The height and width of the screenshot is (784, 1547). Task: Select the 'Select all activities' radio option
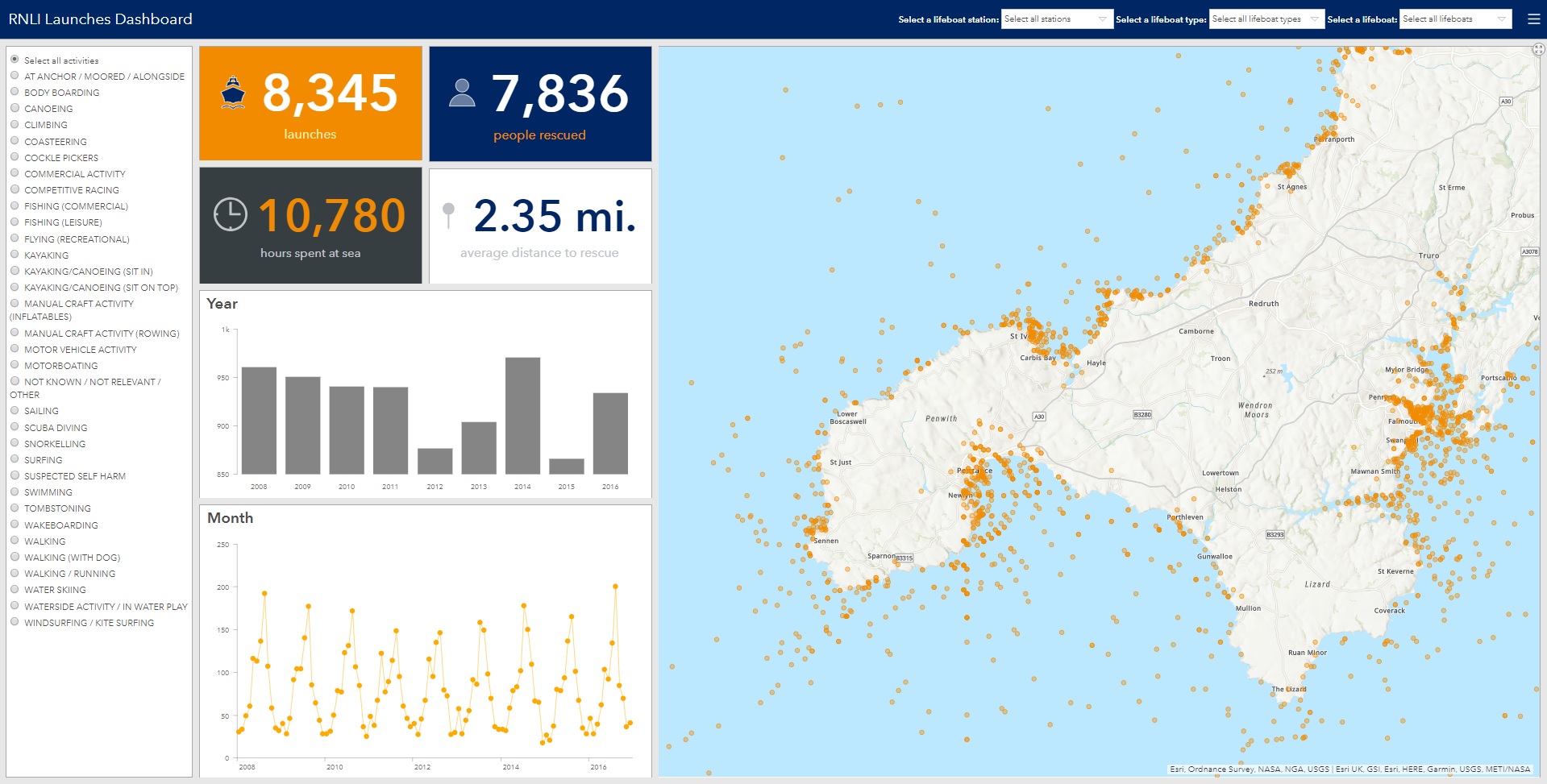tap(15, 60)
